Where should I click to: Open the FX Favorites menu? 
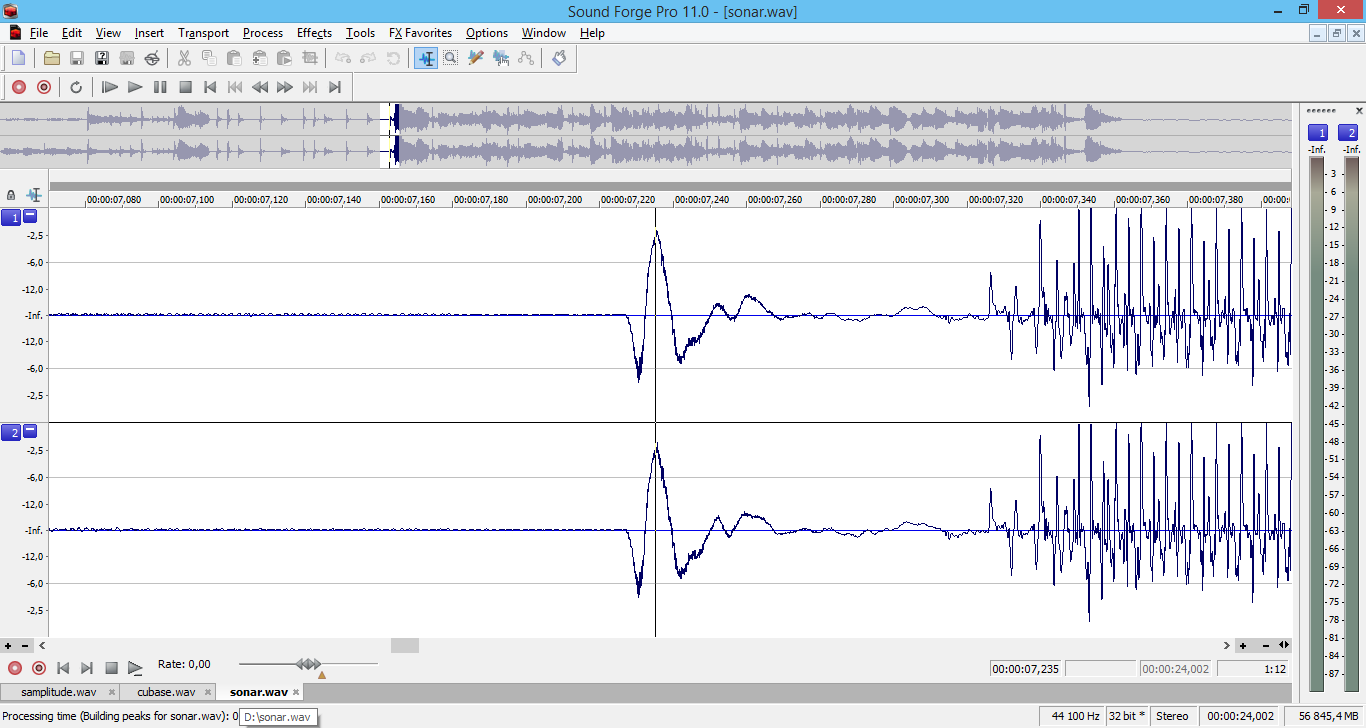420,33
